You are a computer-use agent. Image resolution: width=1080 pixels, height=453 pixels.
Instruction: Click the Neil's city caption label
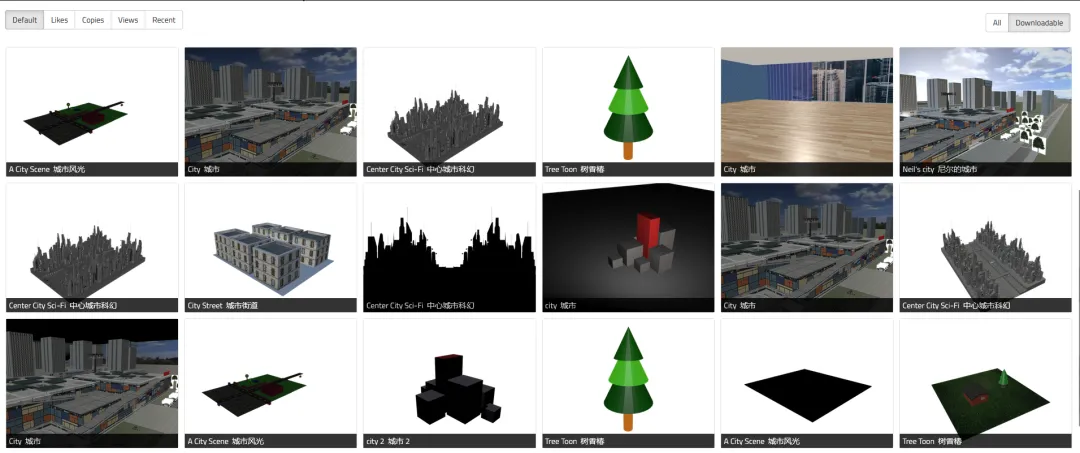point(940,170)
